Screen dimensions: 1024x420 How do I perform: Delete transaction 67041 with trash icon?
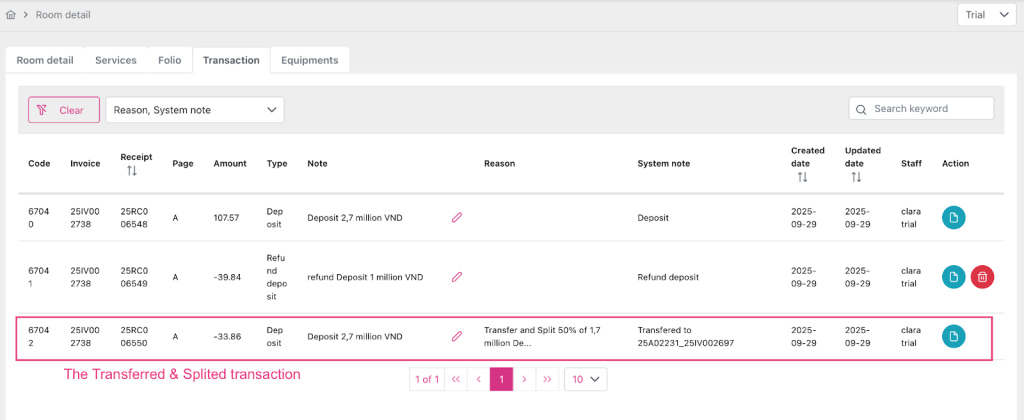coord(982,277)
